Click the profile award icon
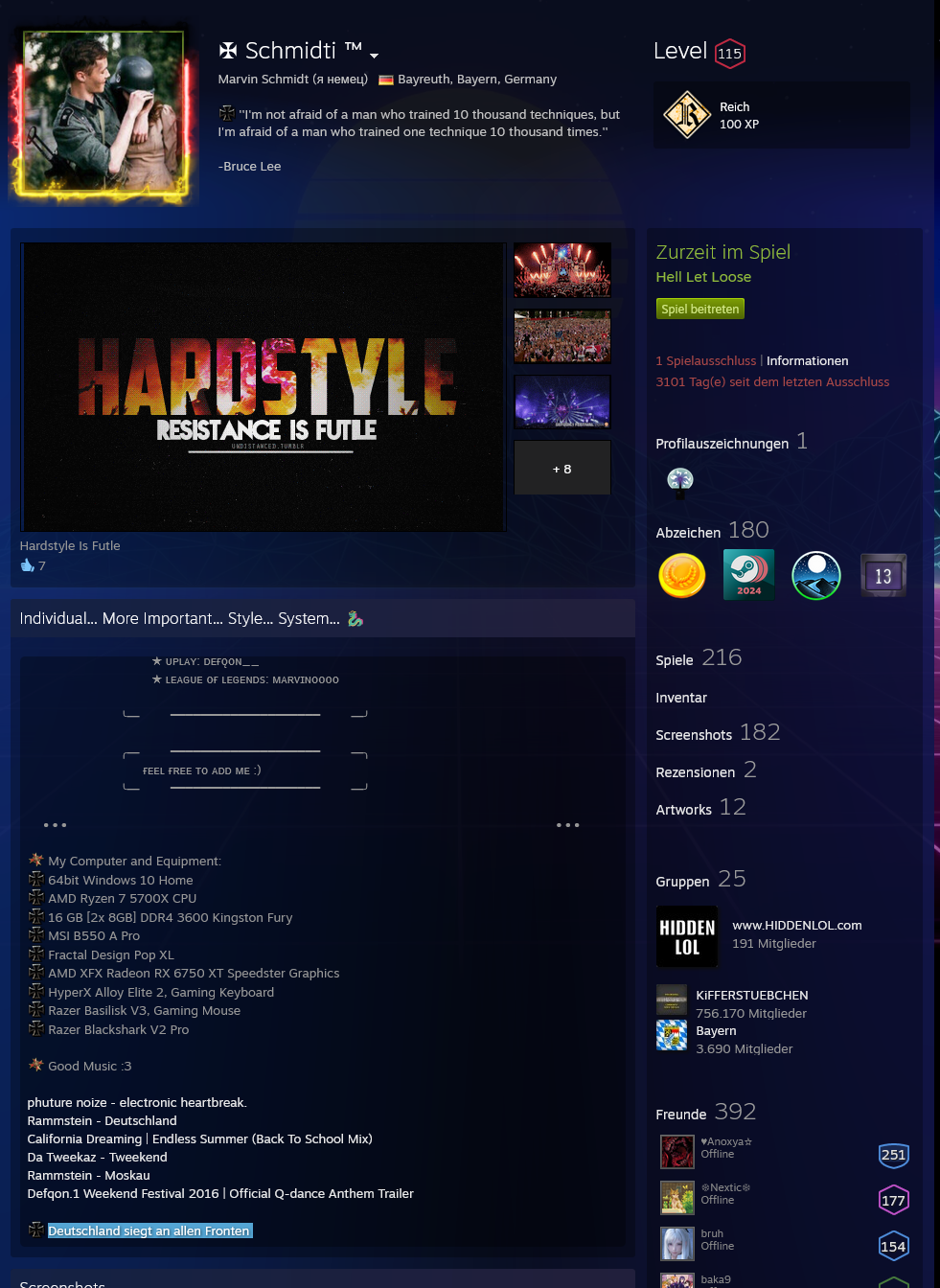Image resolution: width=940 pixels, height=1288 pixels. click(679, 482)
